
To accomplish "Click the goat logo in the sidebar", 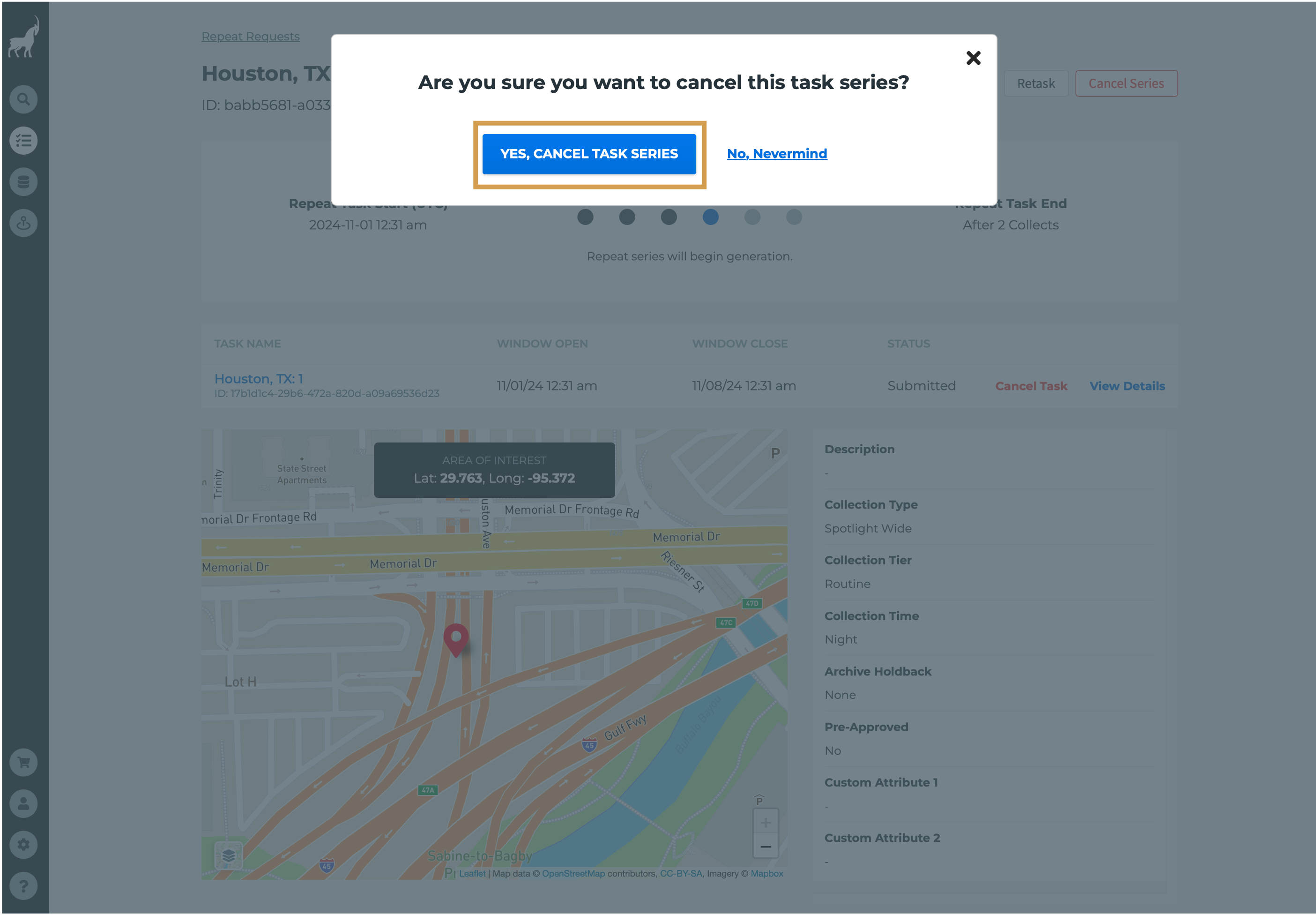I will (x=24, y=37).
